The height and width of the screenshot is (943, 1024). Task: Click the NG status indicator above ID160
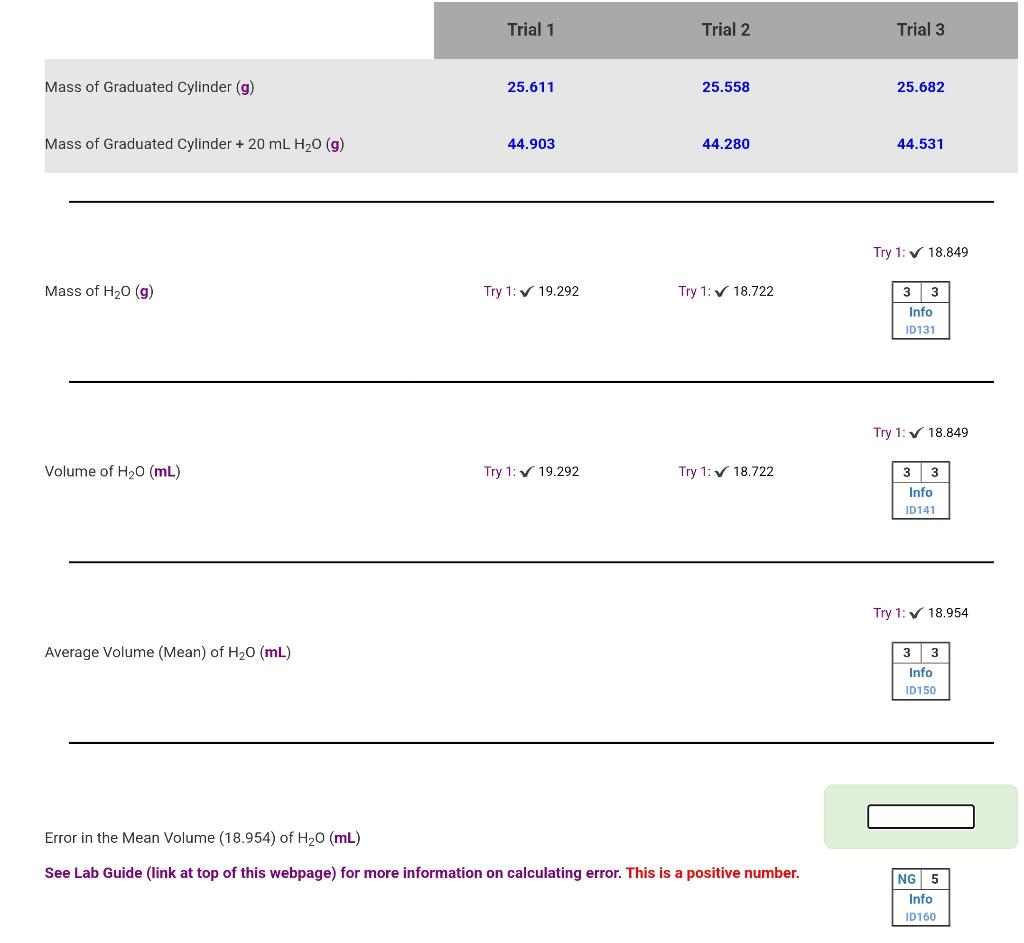coord(906,879)
